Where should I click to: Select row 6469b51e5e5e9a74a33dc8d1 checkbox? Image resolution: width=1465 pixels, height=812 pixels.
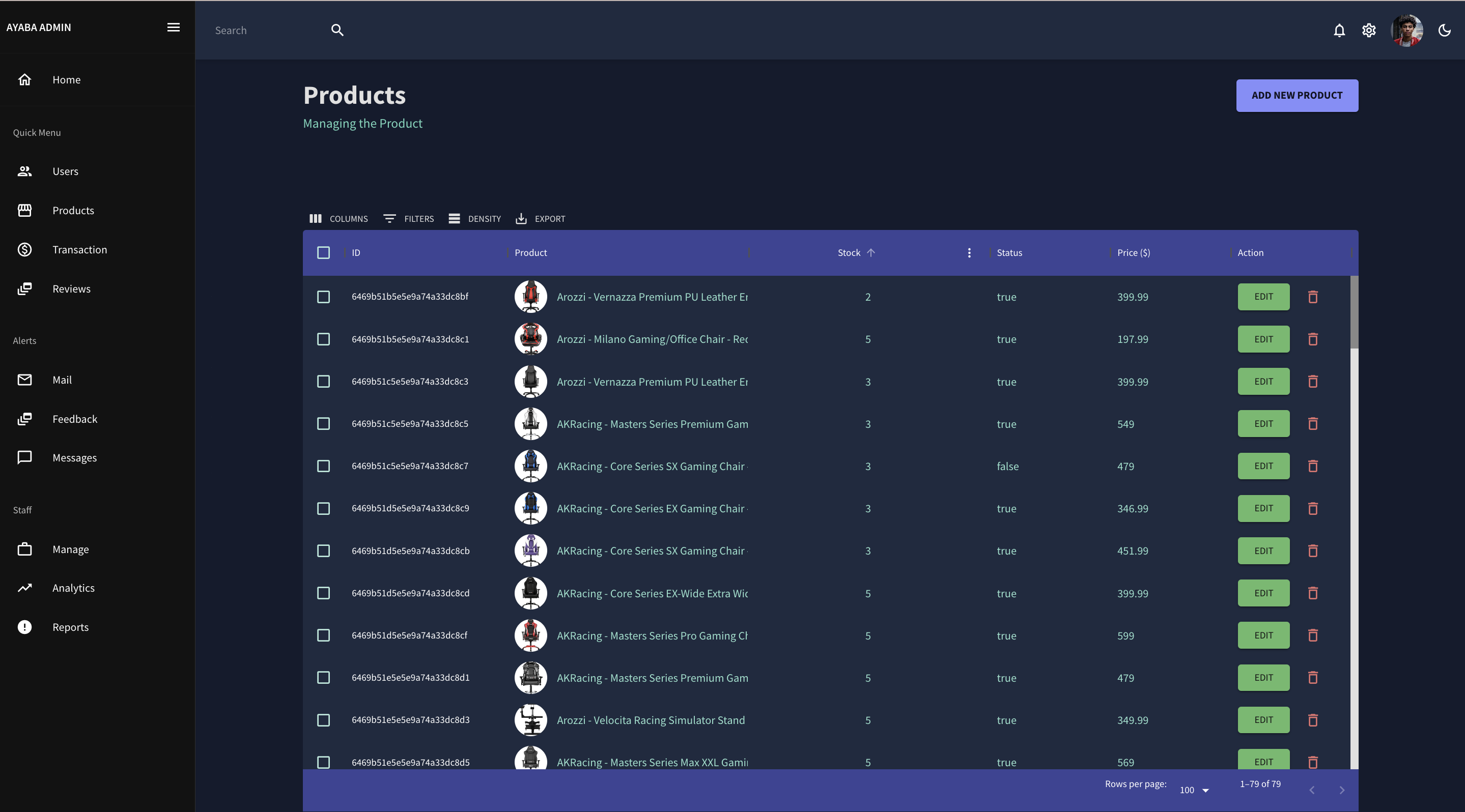click(324, 678)
